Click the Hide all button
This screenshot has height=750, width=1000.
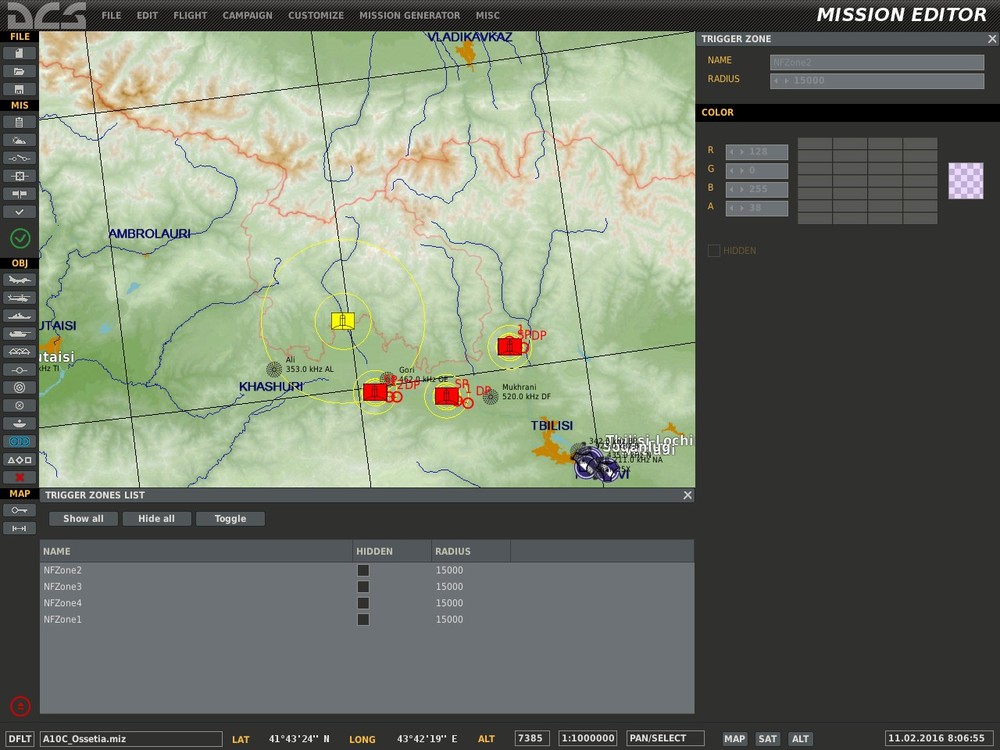156,519
